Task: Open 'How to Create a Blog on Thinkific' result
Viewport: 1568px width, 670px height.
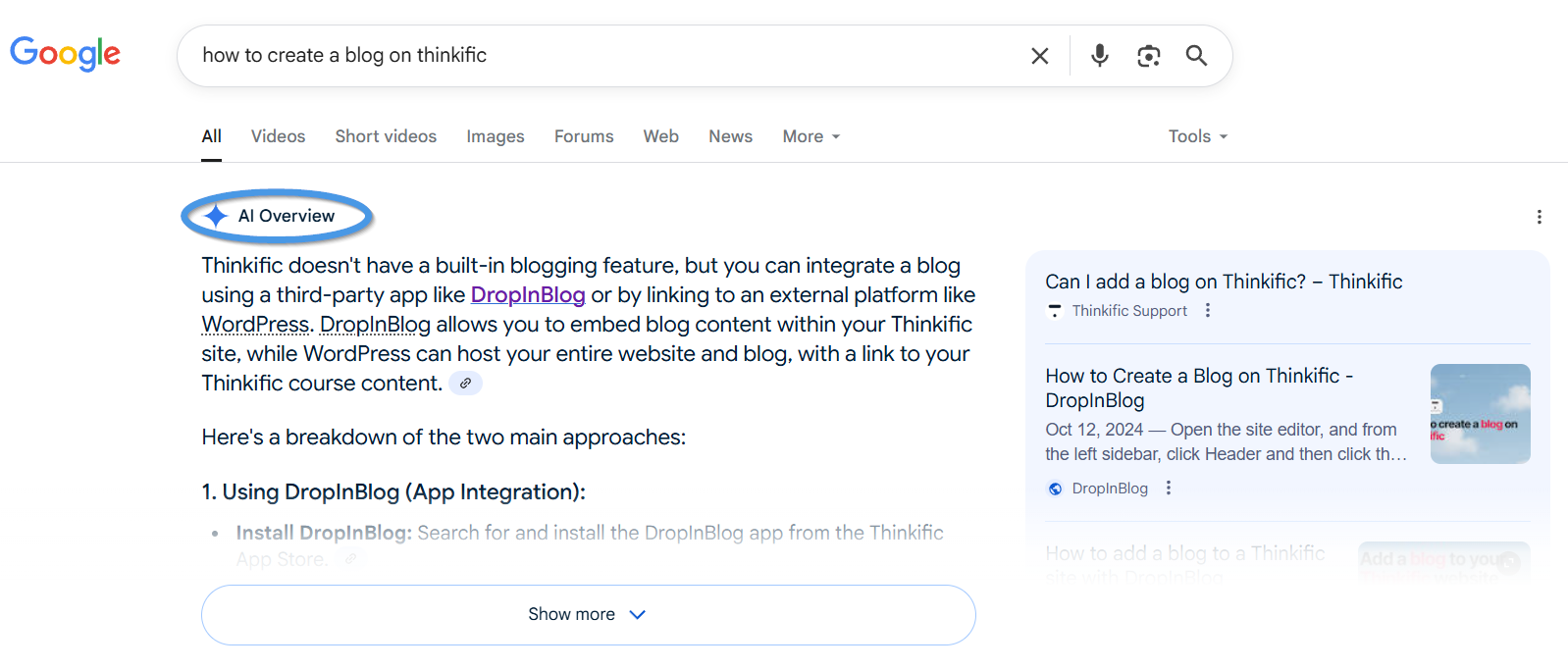Action: click(x=1199, y=388)
